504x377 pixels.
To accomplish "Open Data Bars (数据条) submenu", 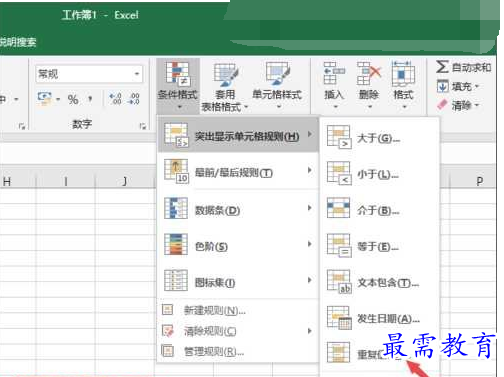I will point(238,209).
